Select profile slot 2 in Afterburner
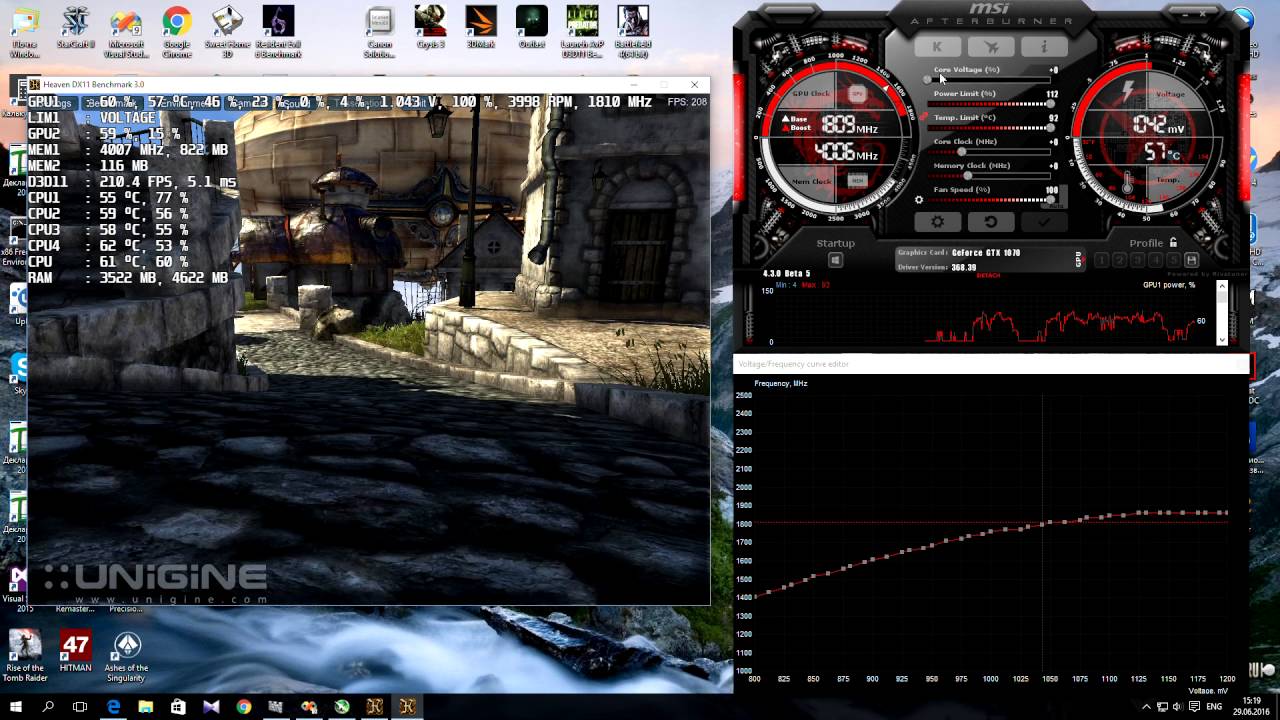The height and width of the screenshot is (720, 1280). (x=1119, y=260)
